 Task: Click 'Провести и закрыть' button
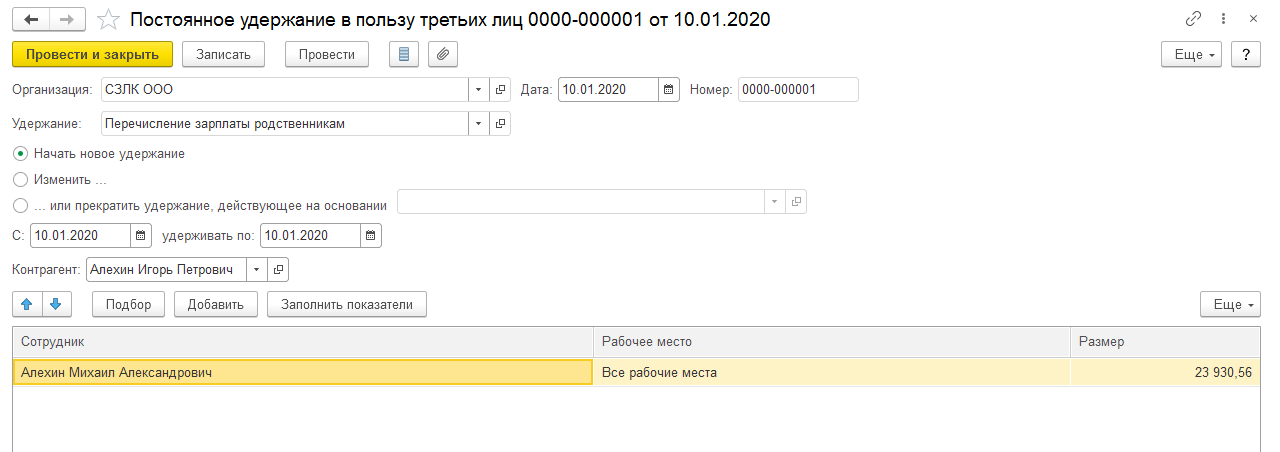click(93, 55)
